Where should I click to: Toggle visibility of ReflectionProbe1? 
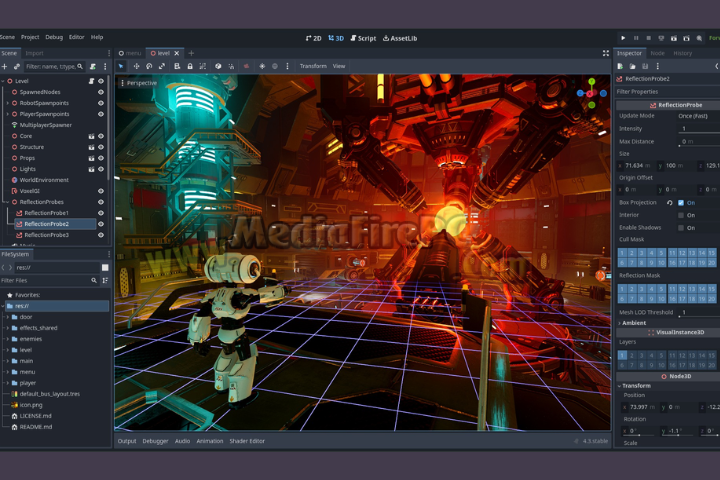[101, 213]
